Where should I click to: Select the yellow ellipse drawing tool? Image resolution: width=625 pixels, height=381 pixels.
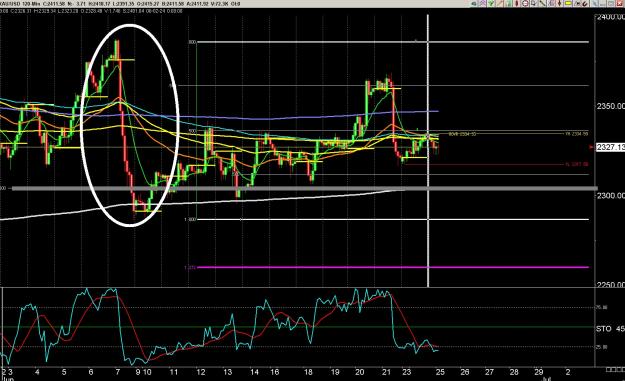pos(568,3)
